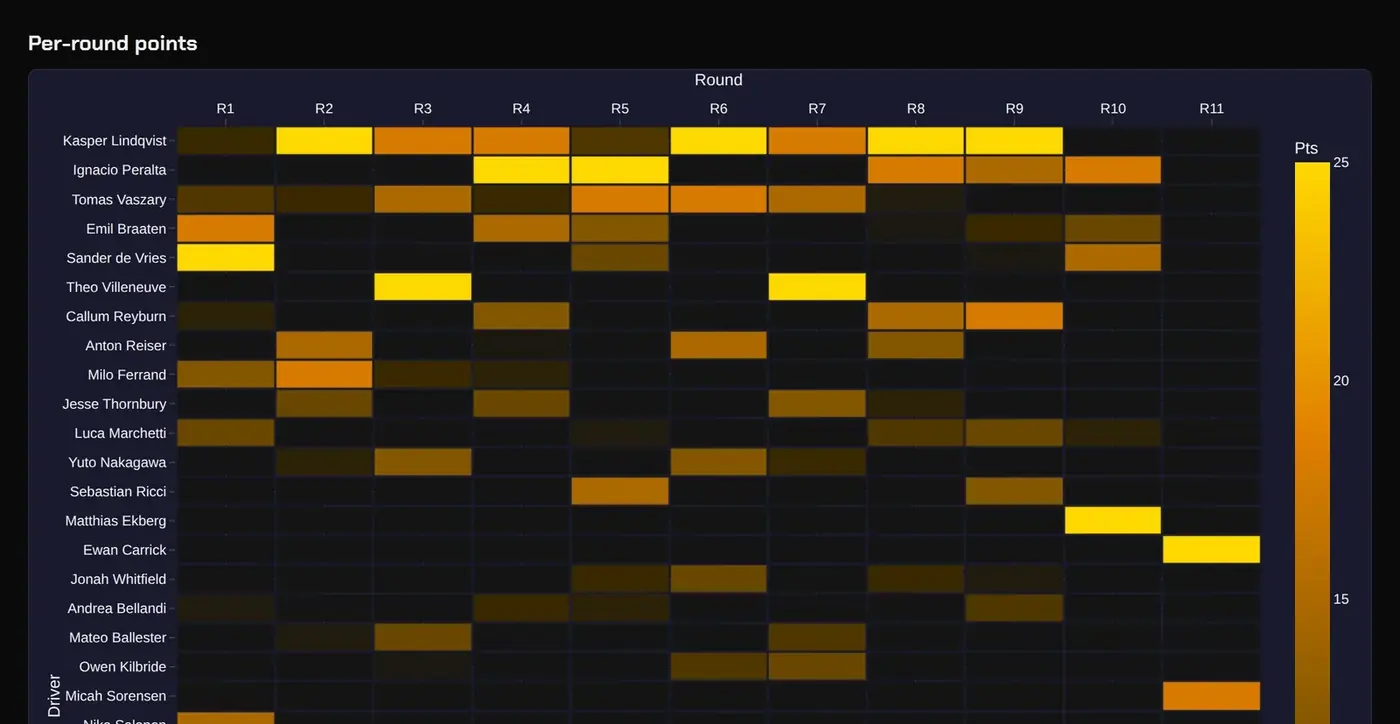Click the Owen Kilbride driver label

pyautogui.click(x=123, y=667)
